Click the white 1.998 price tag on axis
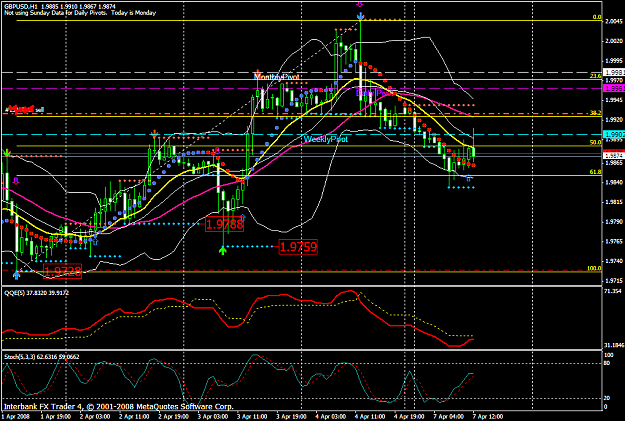The height and width of the screenshot is (421, 625). point(614,72)
